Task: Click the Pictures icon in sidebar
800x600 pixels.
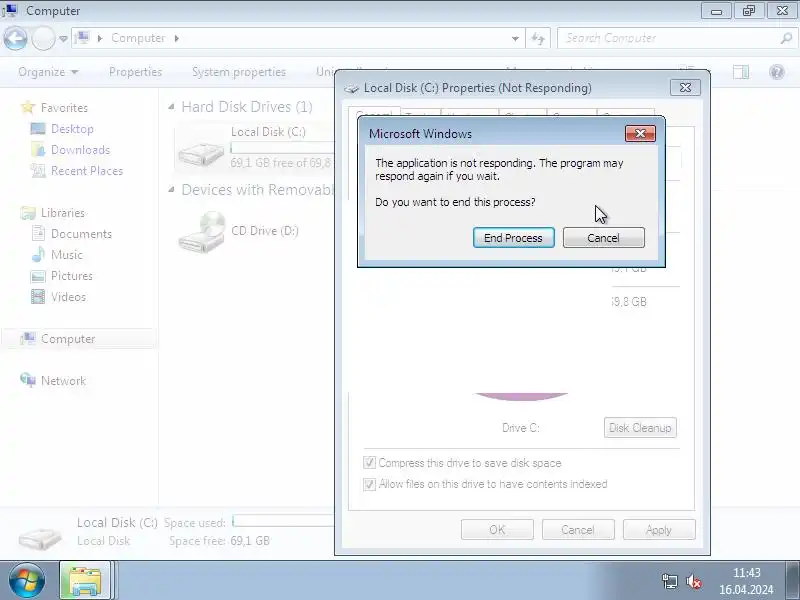Action: pos(38,276)
